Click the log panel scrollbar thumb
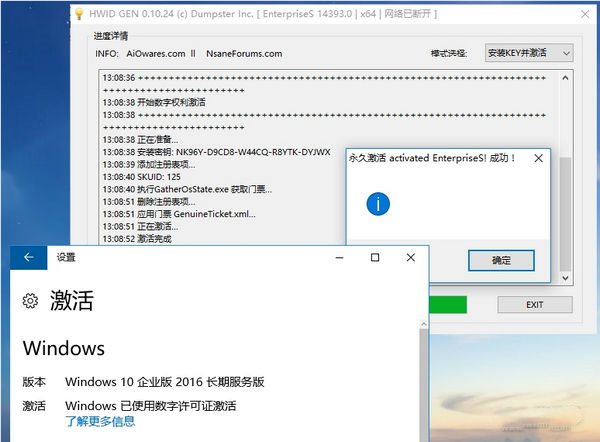 coord(565,214)
